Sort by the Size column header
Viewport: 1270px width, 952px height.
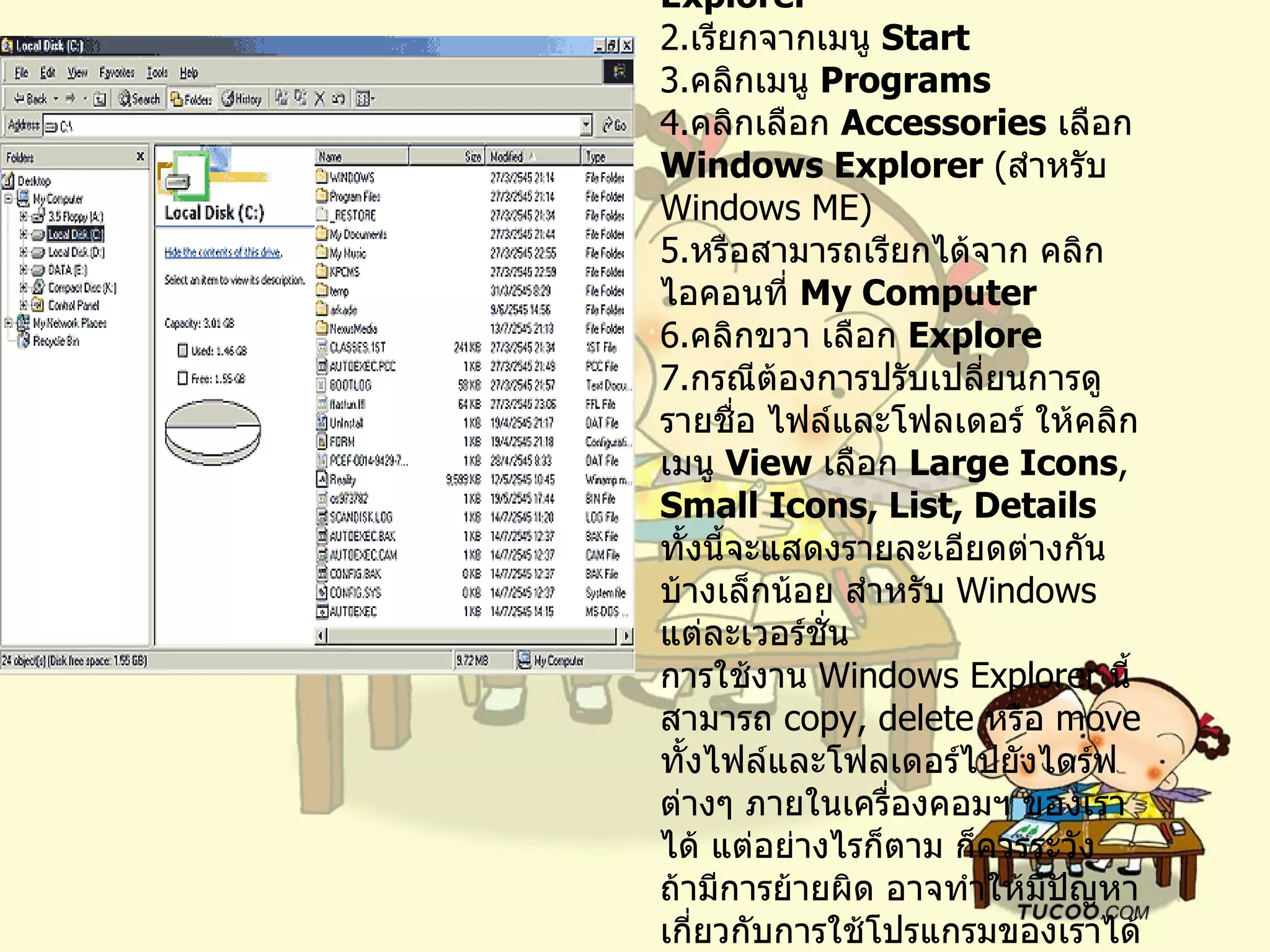pos(446,156)
